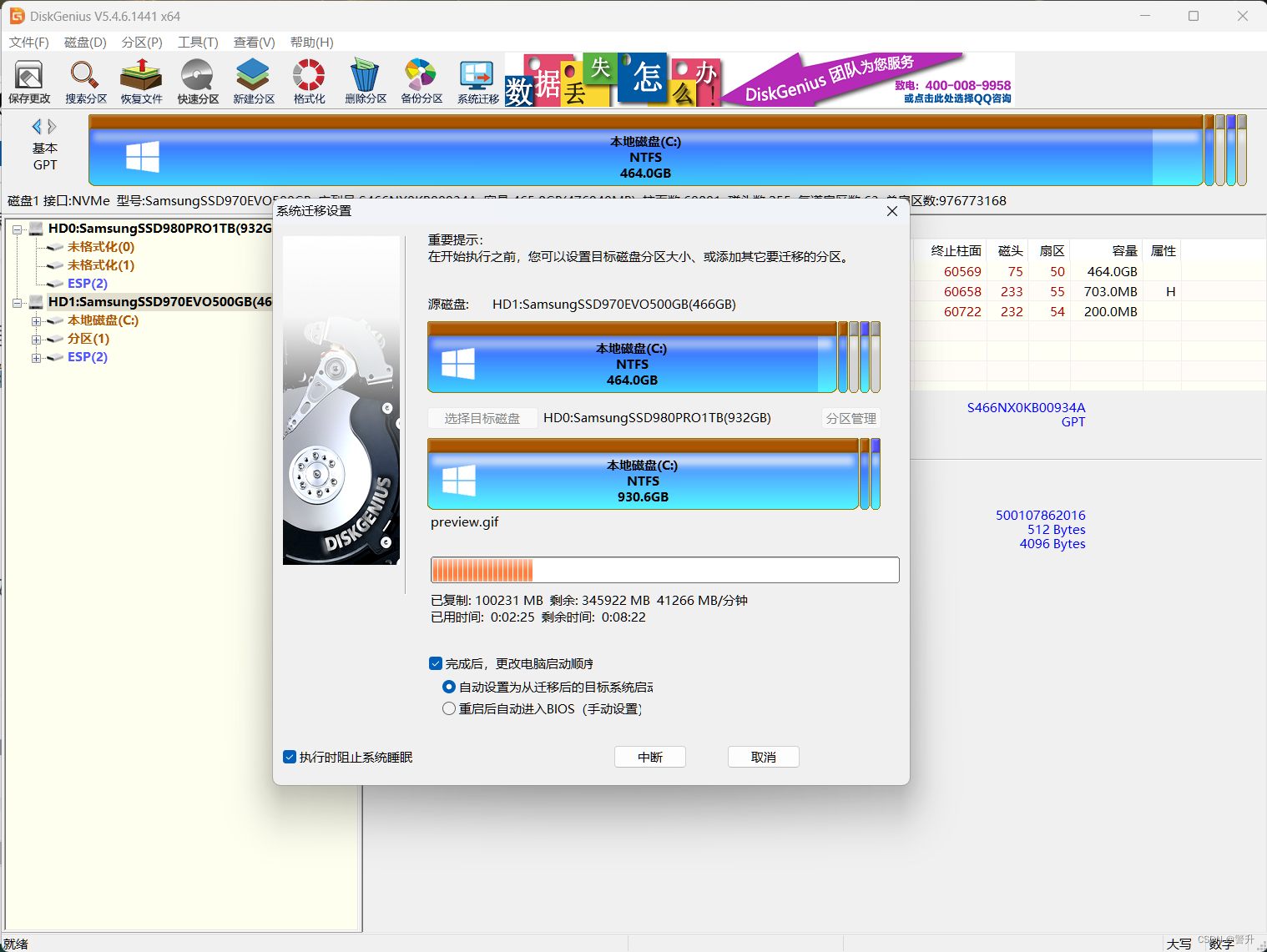Click the 分区管理 button

pos(851,418)
